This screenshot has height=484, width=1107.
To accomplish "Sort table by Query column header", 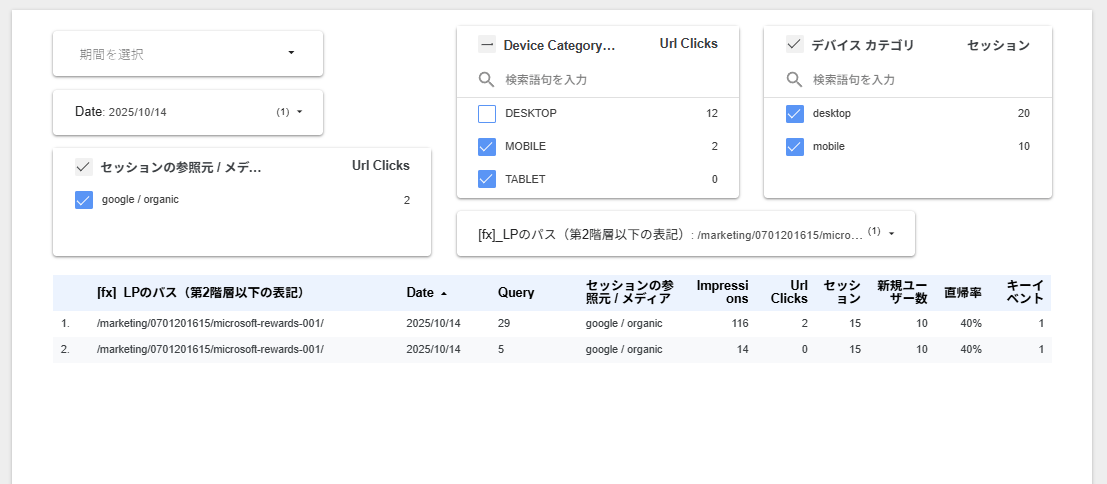I will pyautogui.click(x=516, y=293).
